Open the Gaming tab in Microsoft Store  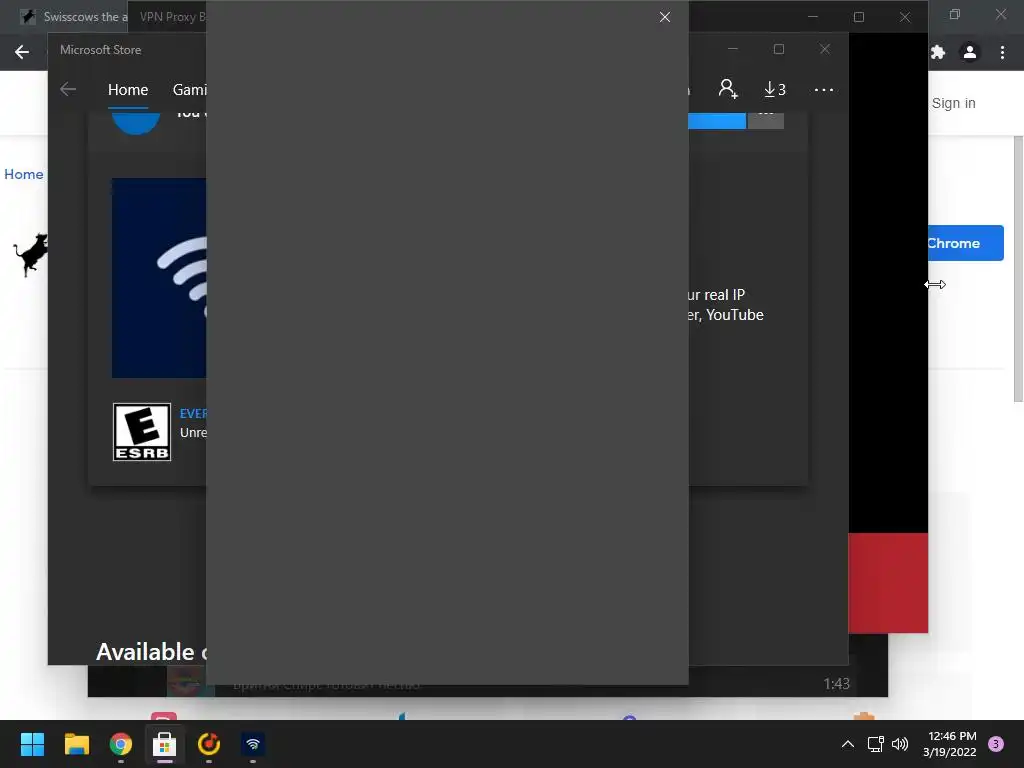pyautogui.click(x=189, y=89)
